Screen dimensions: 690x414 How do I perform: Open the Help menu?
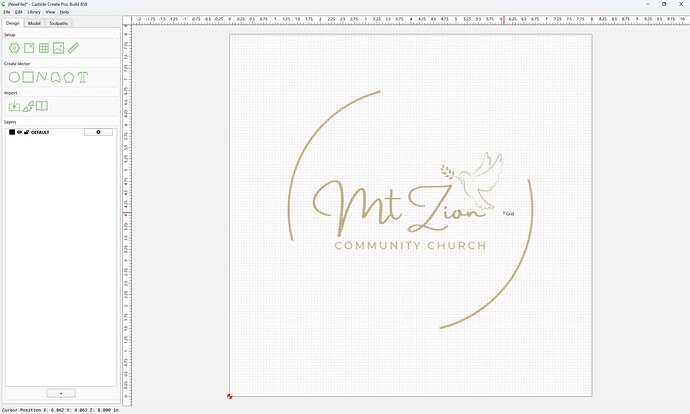(x=64, y=12)
